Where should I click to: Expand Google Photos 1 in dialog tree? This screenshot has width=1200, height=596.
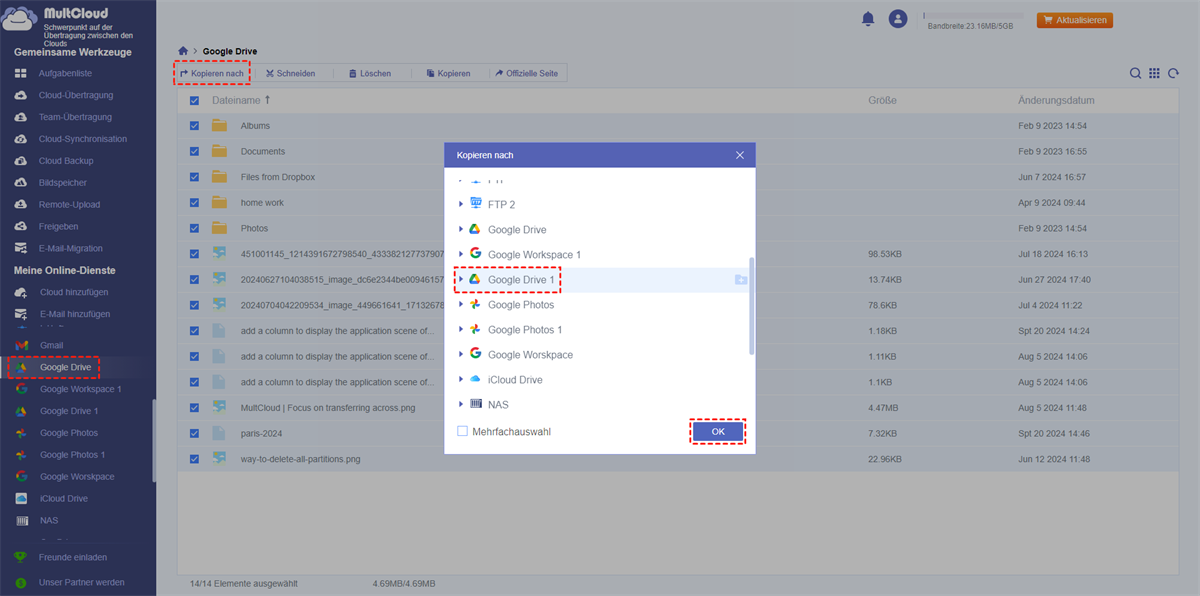click(461, 329)
